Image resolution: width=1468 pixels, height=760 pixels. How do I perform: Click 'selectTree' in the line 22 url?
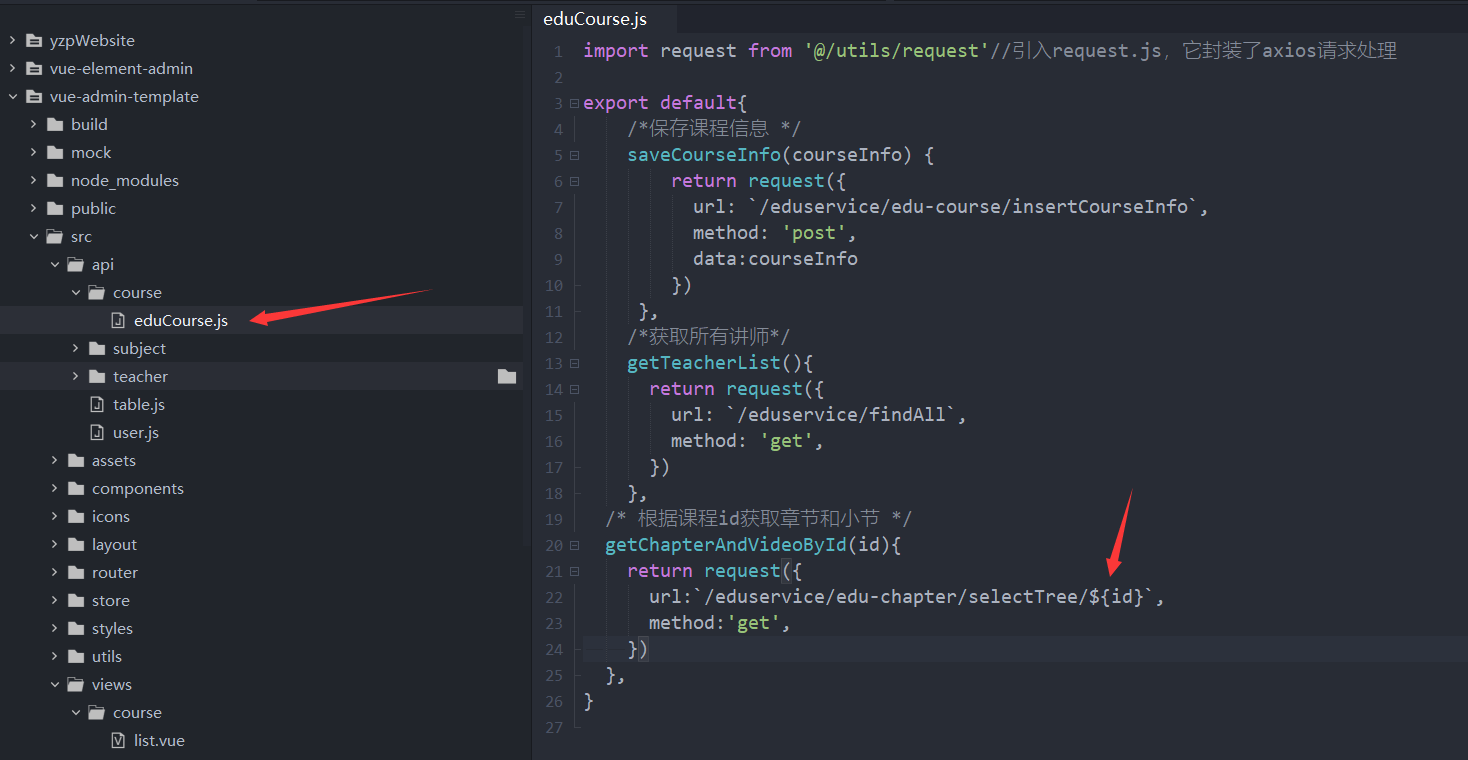click(1023, 597)
